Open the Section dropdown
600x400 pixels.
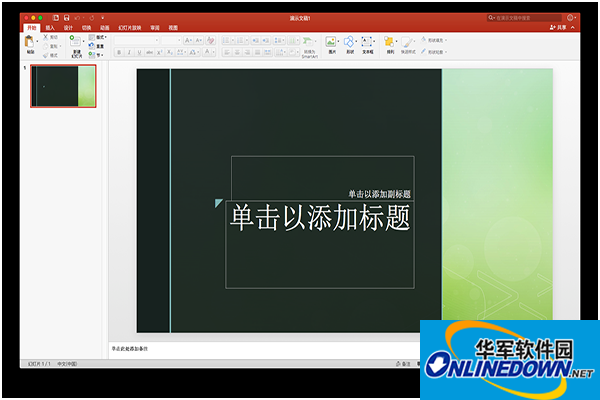click(x=96, y=55)
